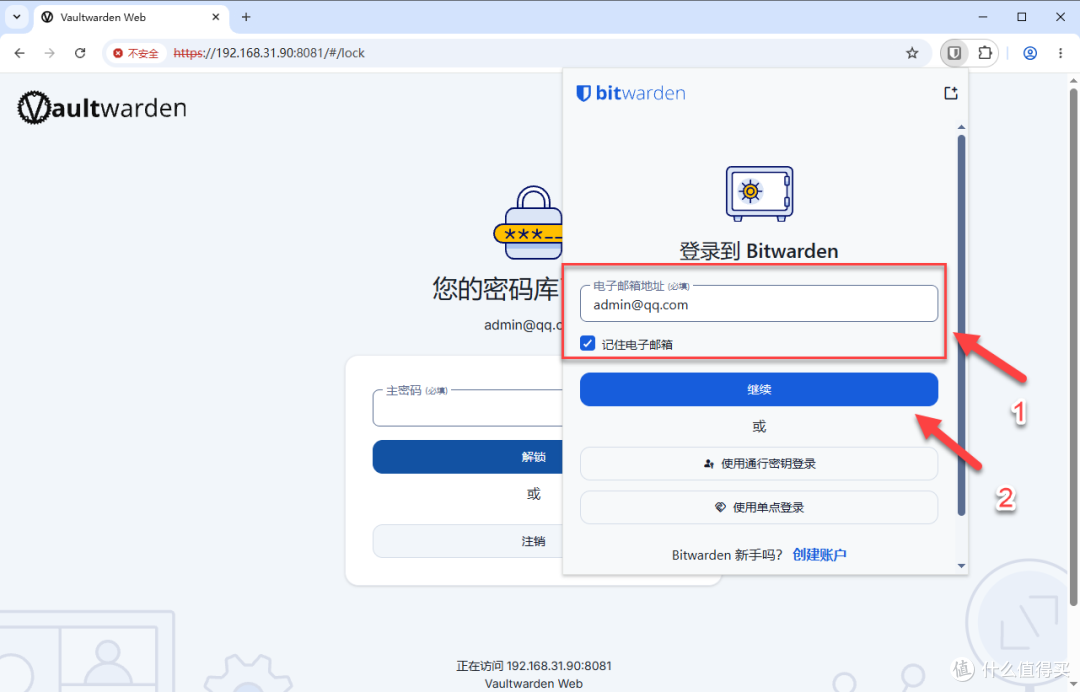
Task: Go forward to next page
Action: click(x=50, y=53)
